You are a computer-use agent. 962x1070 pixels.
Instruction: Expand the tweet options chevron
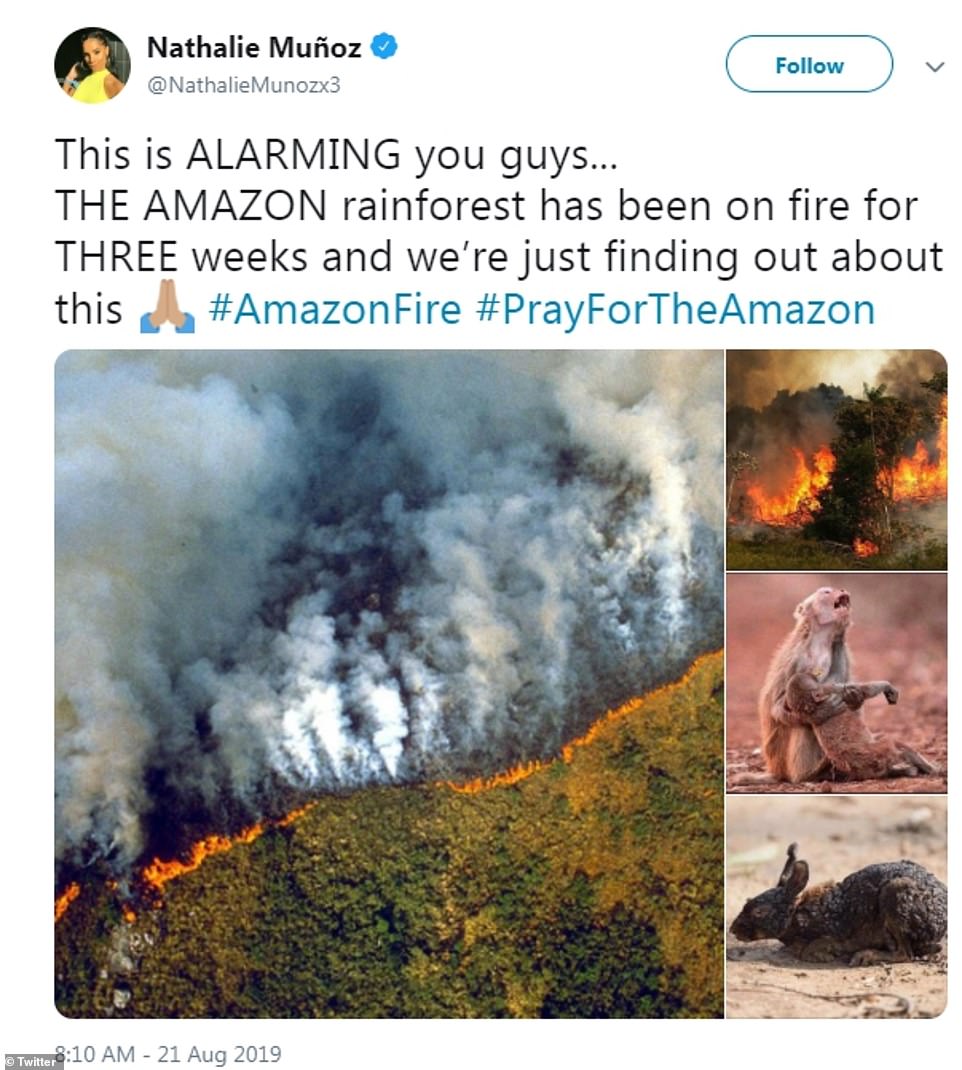click(935, 66)
